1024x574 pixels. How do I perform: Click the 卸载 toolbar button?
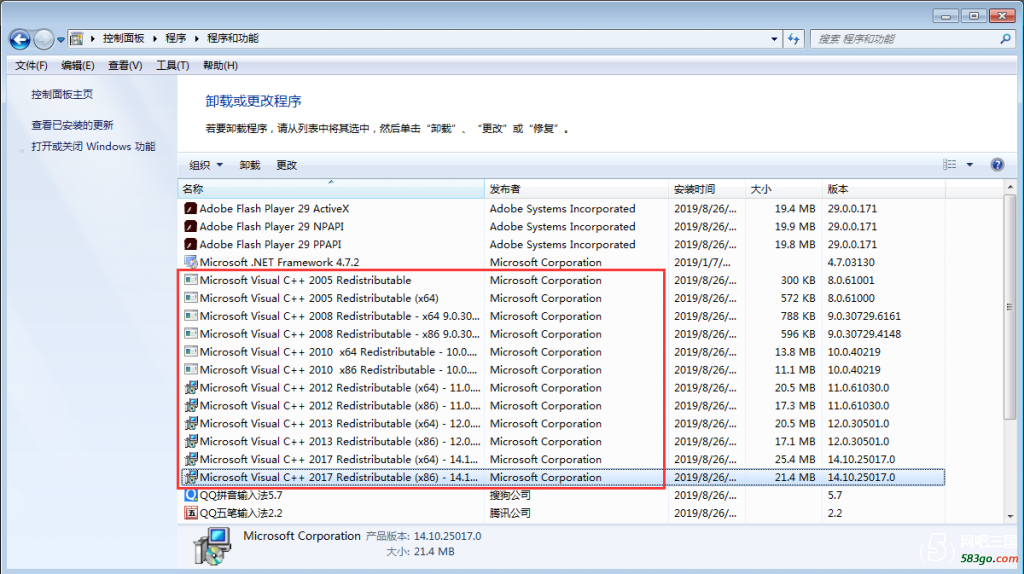click(x=249, y=165)
